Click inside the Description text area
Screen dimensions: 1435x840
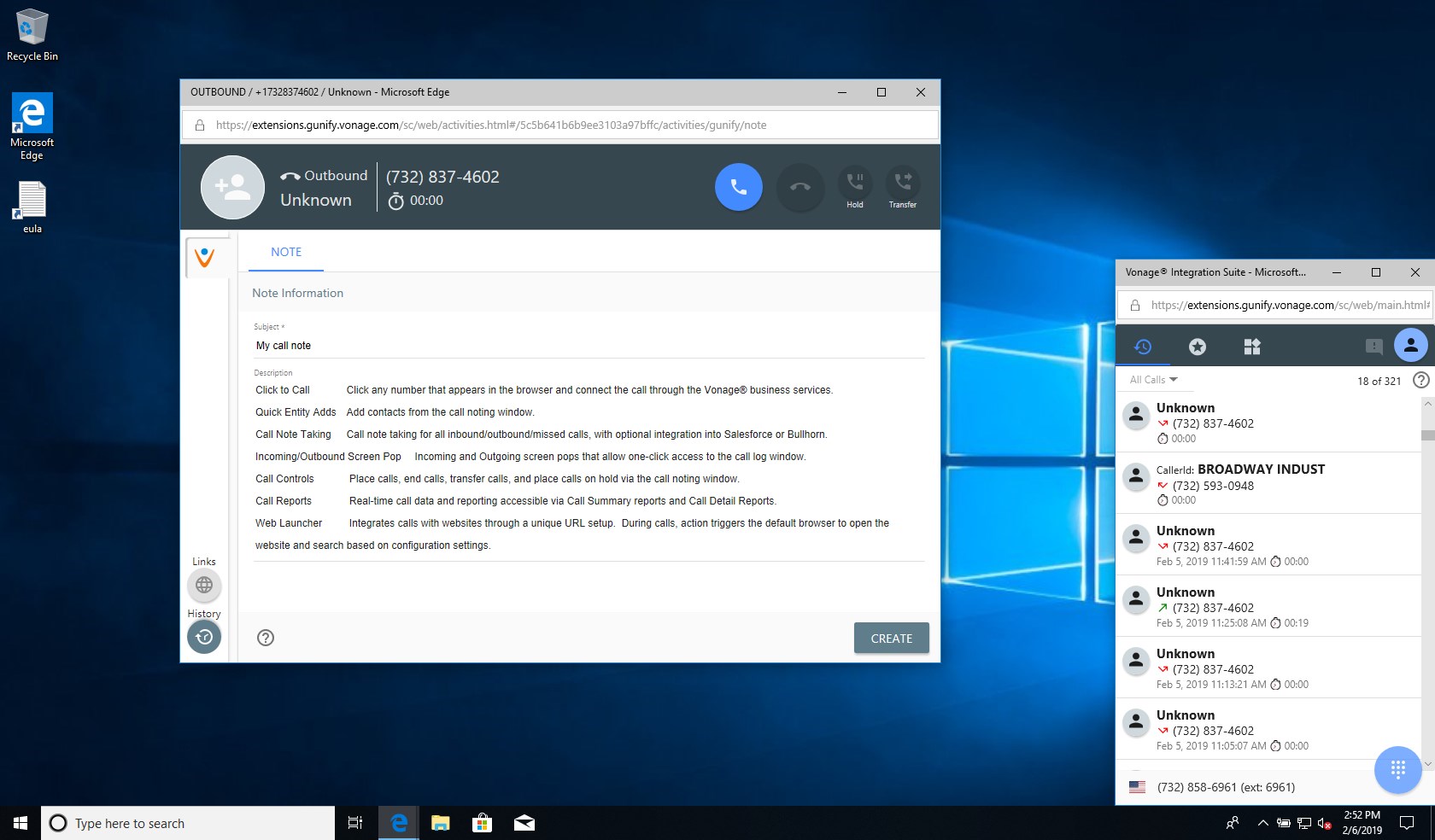point(589,468)
